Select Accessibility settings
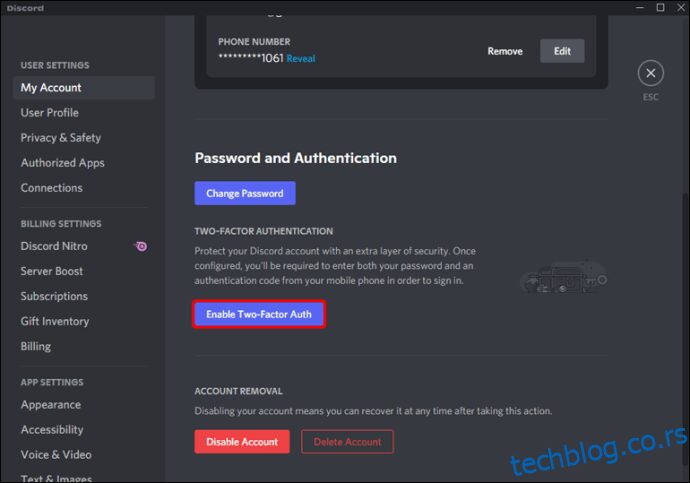The height and width of the screenshot is (483, 690). point(84,430)
